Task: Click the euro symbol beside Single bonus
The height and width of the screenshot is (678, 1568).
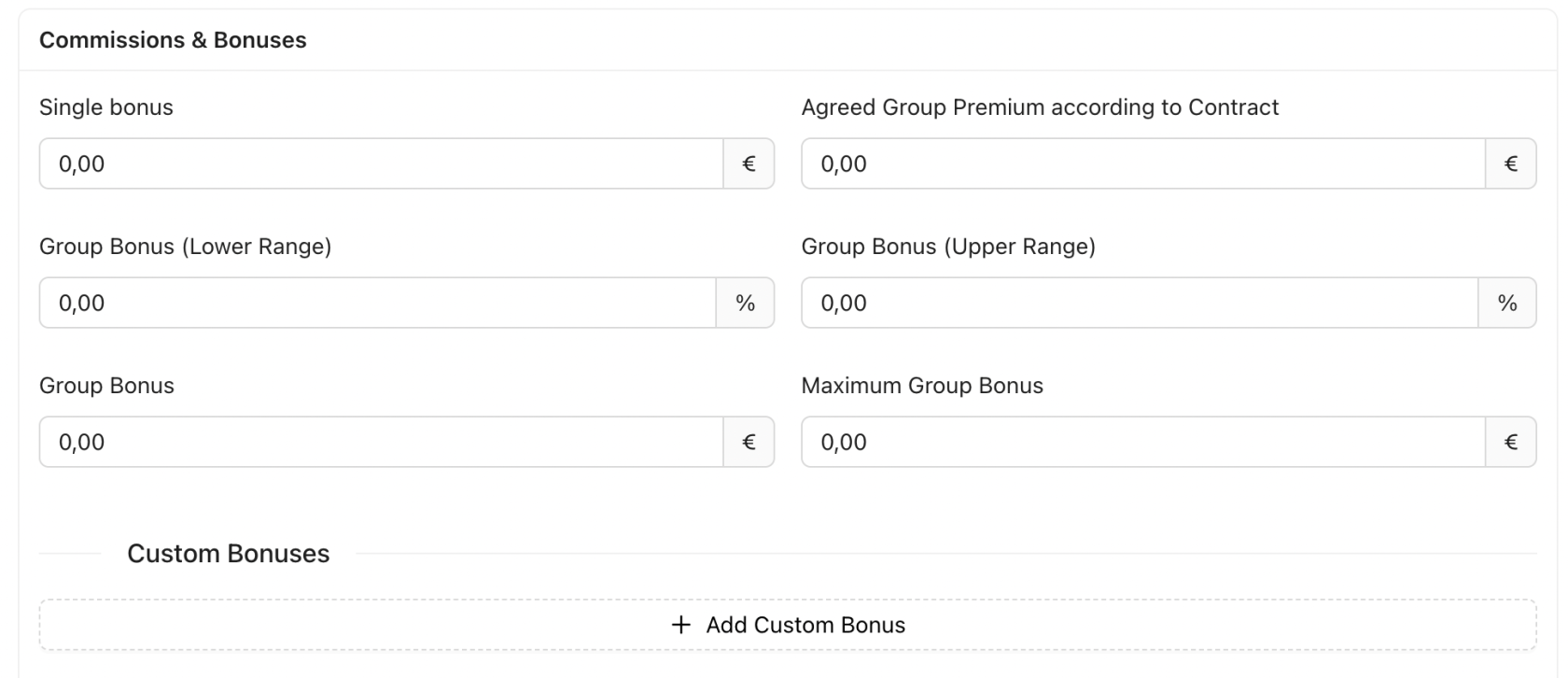Action: (x=749, y=163)
